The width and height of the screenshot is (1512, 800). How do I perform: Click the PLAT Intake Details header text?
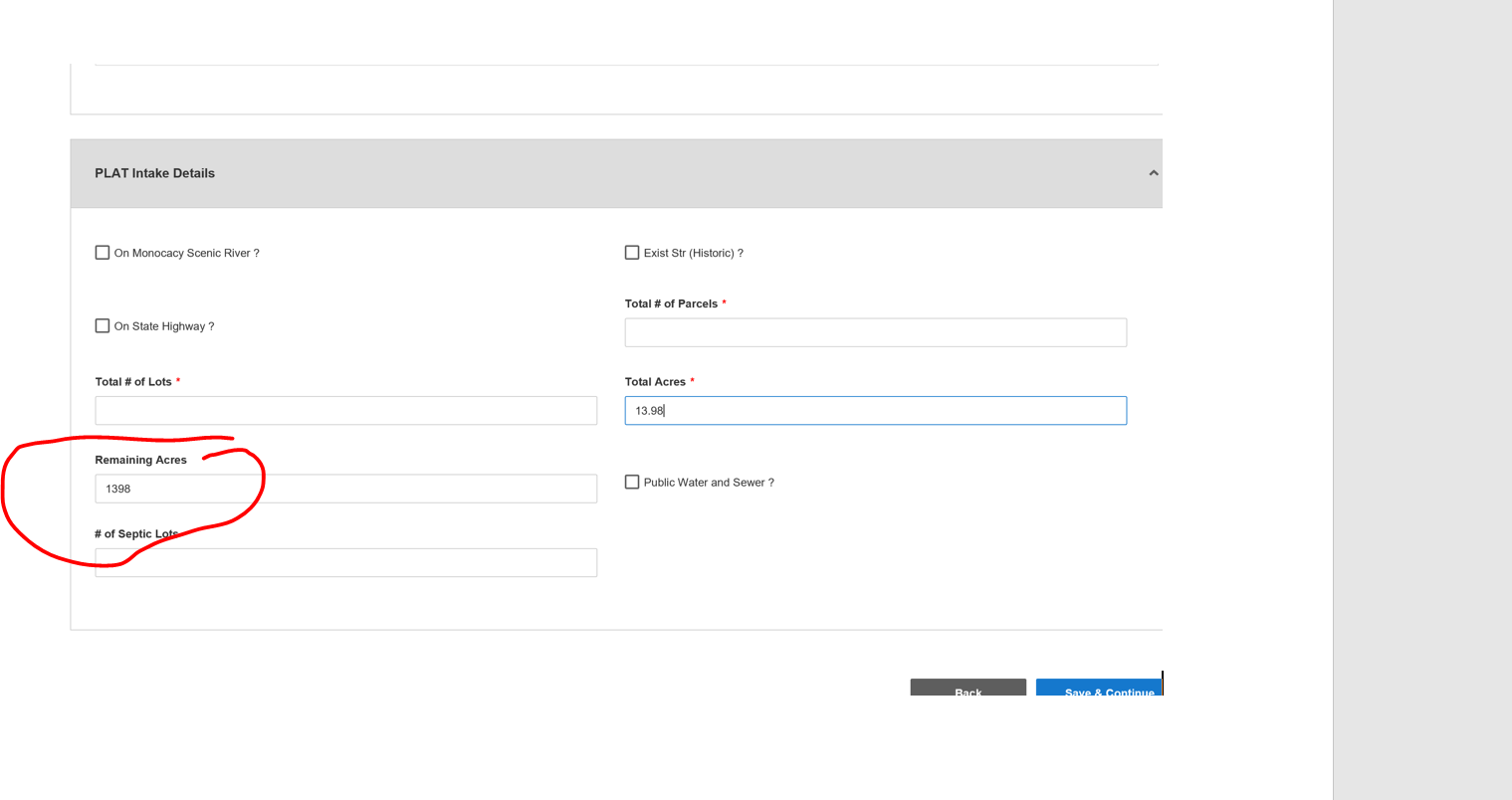[x=155, y=173]
